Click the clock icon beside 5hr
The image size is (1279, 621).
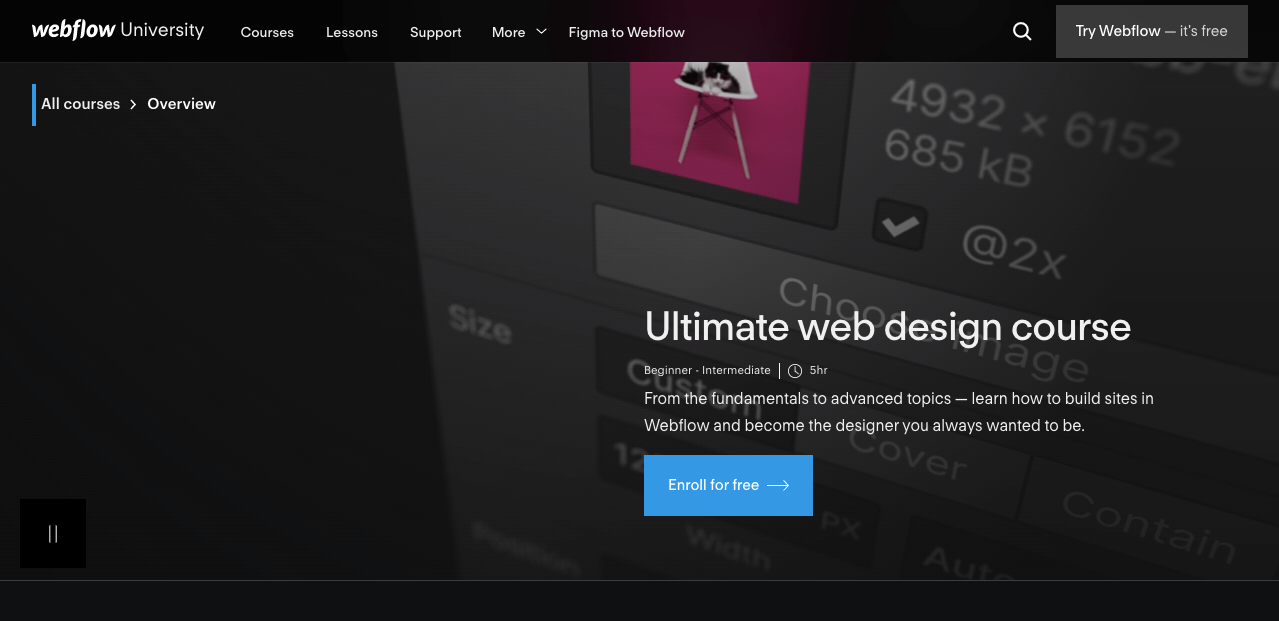[795, 371]
